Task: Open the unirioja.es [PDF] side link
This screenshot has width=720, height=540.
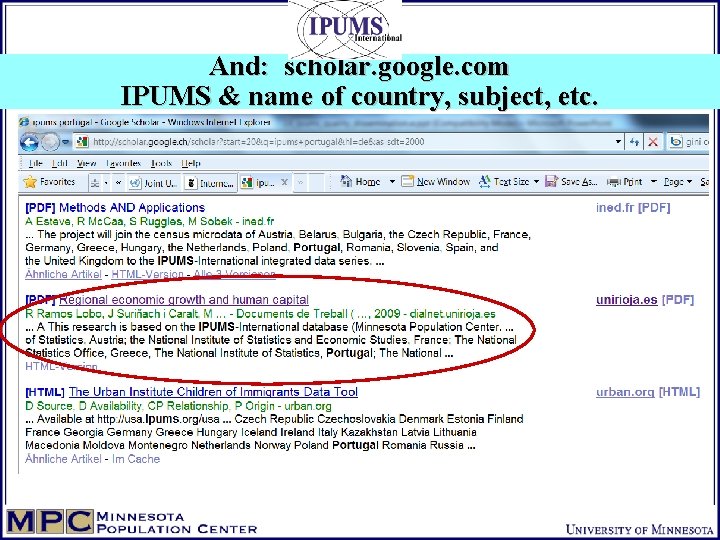Action: click(645, 300)
